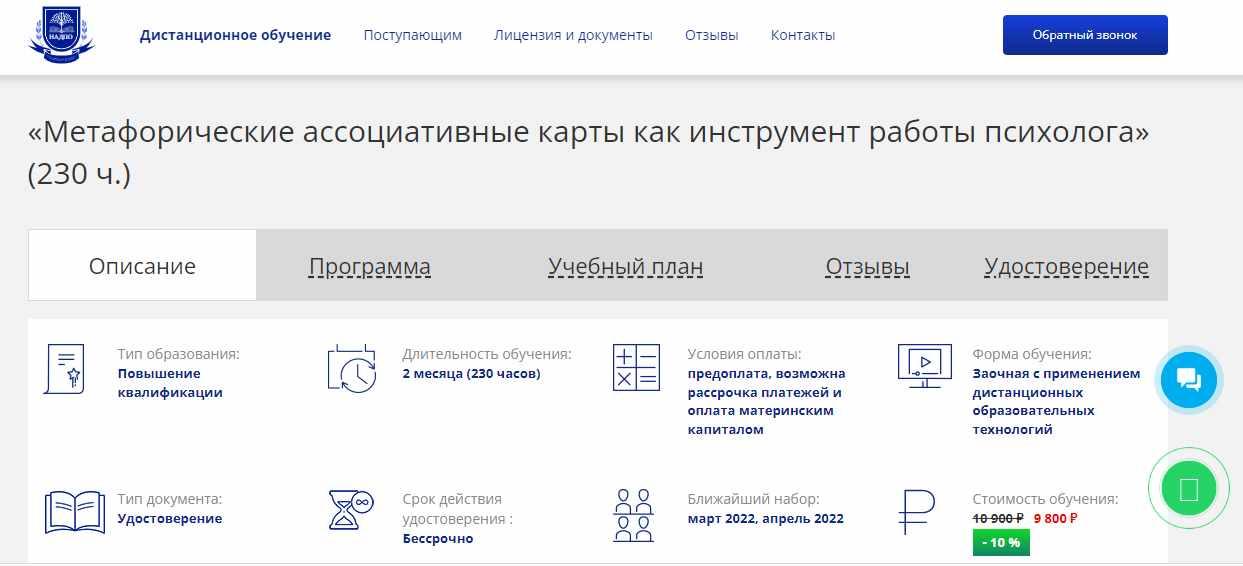Open the blue chat widget bubble

(1189, 379)
